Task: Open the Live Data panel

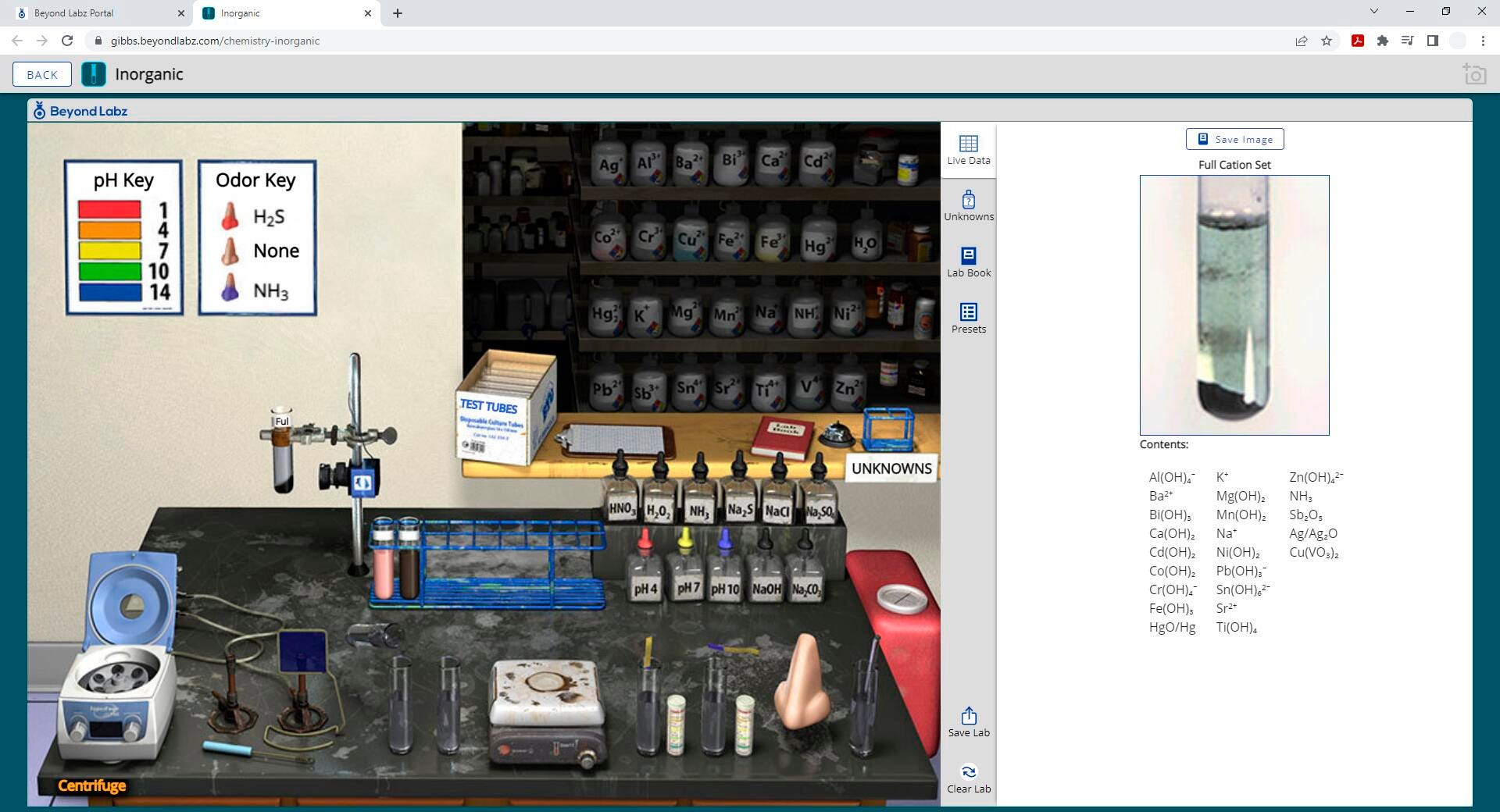Action: [x=968, y=149]
